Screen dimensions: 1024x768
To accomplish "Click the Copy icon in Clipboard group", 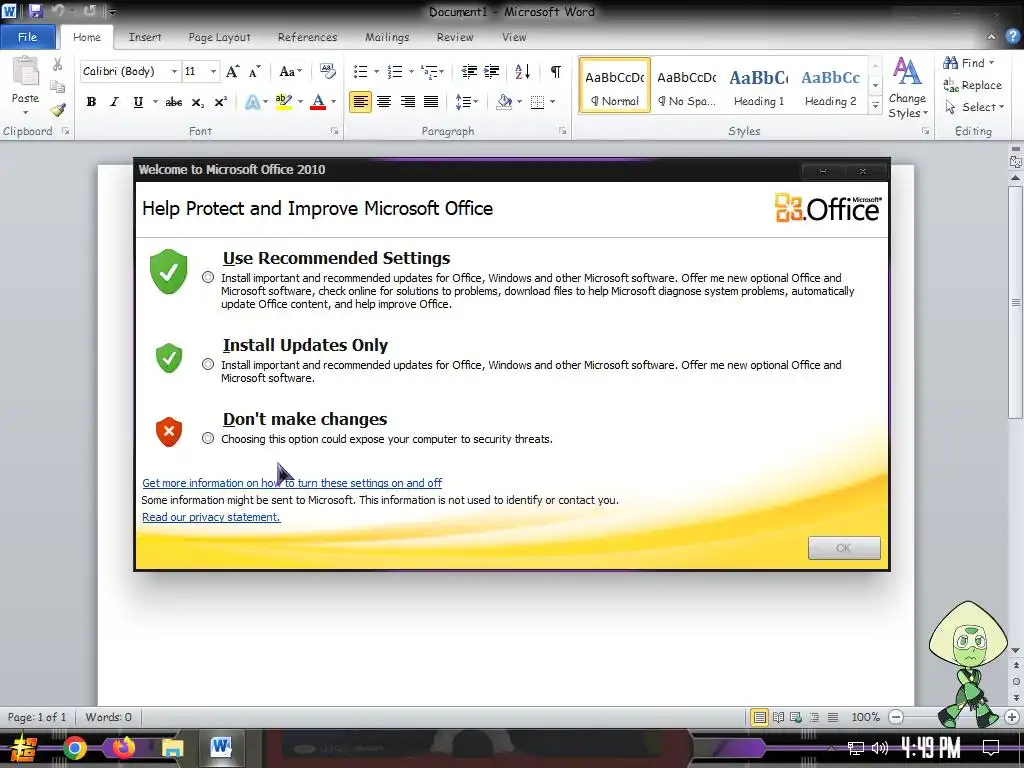I will (x=57, y=86).
